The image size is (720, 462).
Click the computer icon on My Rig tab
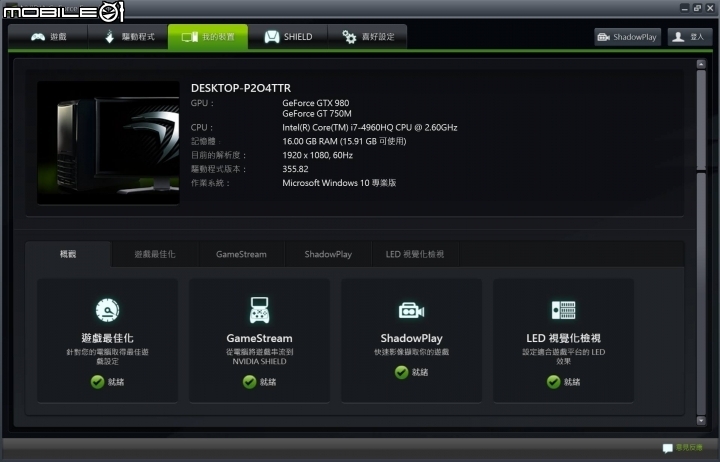[x=190, y=37]
